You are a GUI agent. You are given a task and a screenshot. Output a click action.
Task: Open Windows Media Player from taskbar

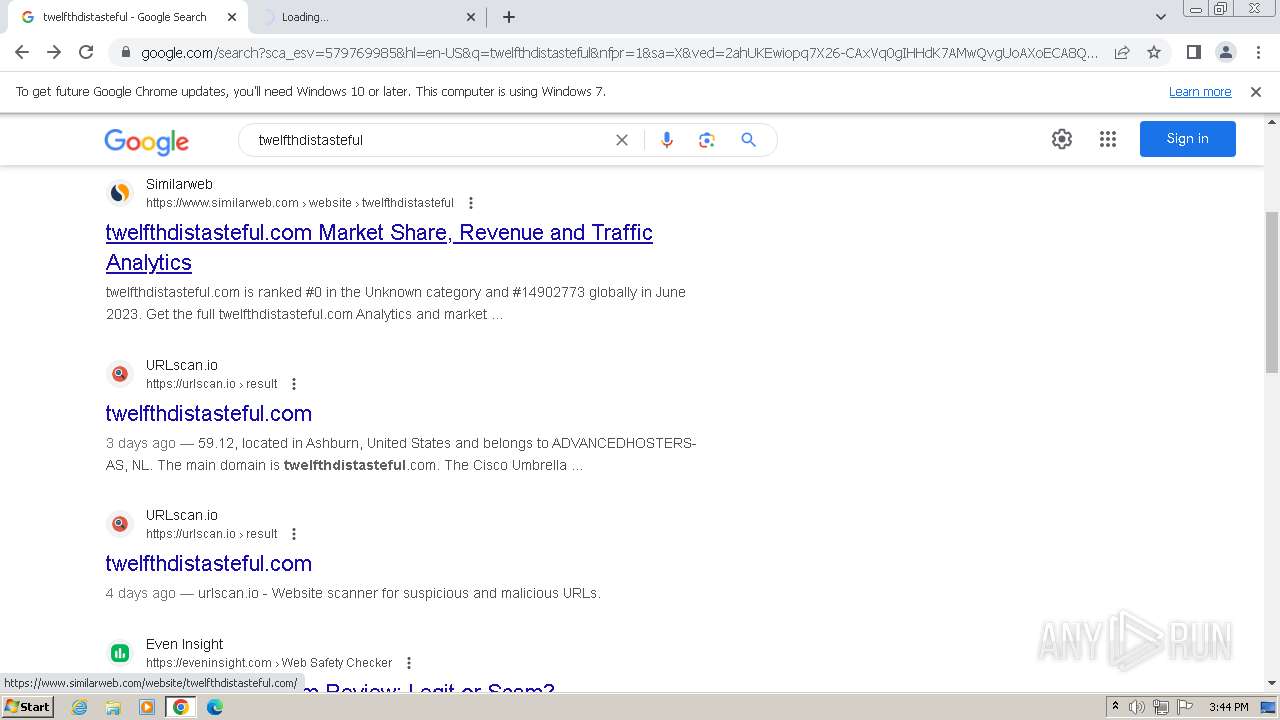click(147, 707)
